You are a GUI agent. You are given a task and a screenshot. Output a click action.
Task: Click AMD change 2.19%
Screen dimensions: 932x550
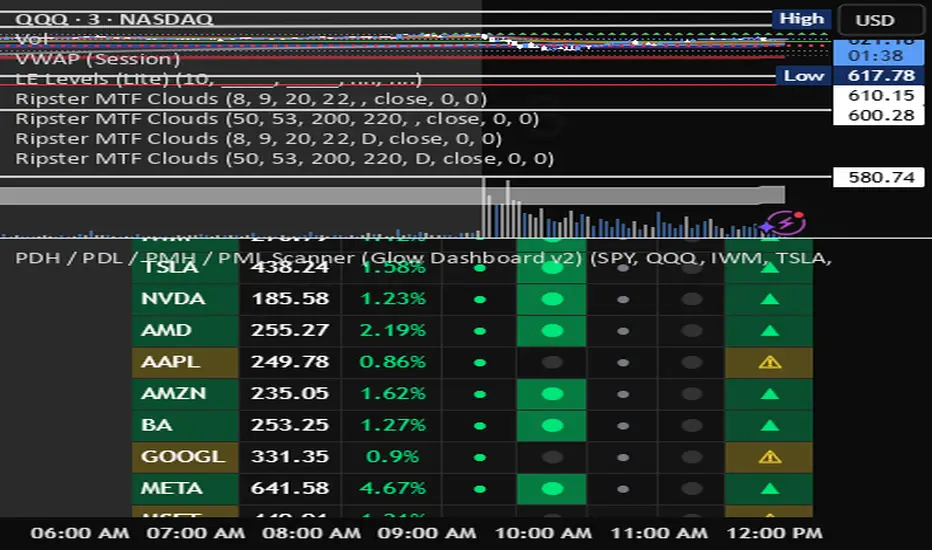tap(393, 330)
